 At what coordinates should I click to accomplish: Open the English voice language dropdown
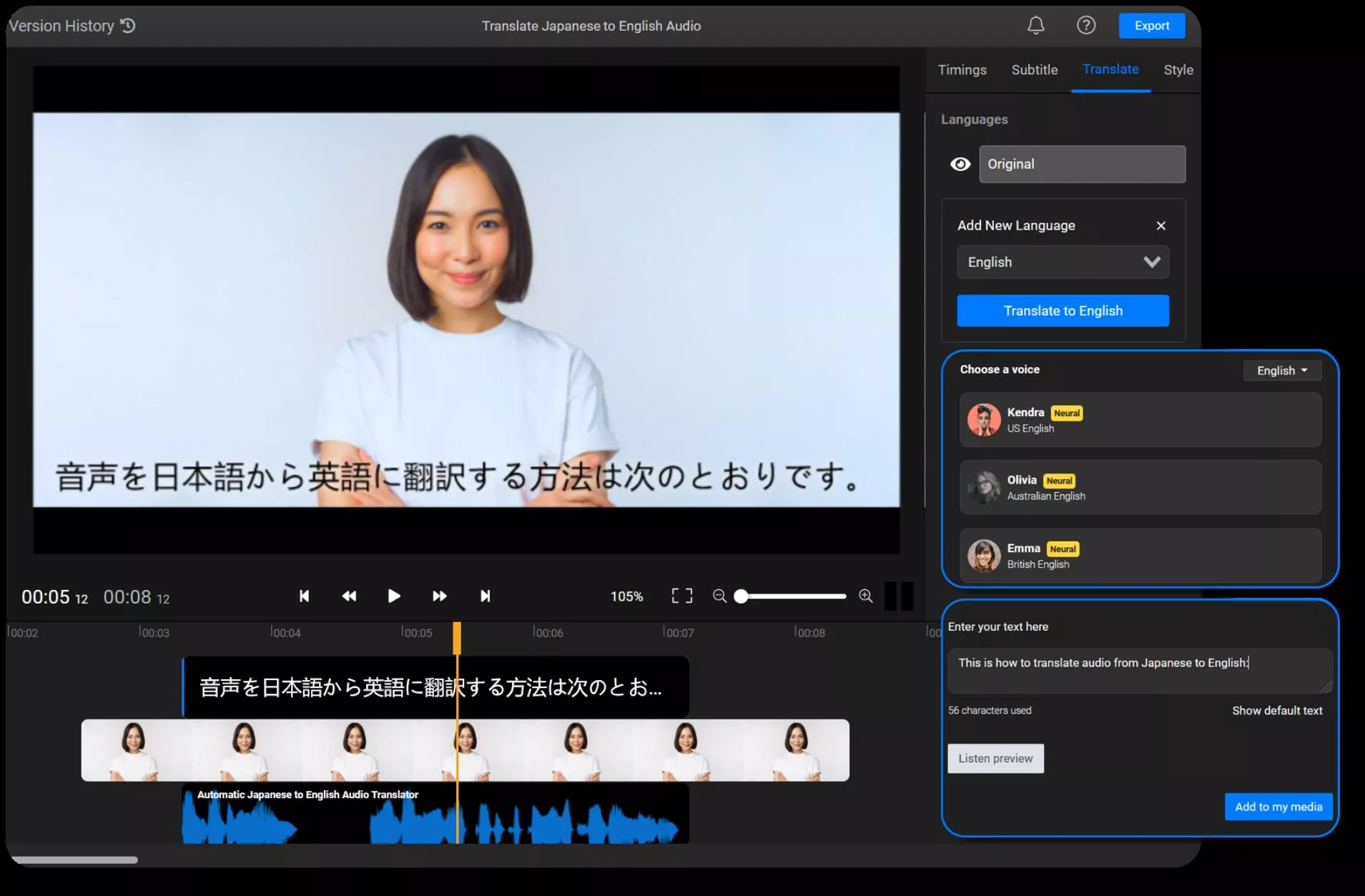tap(1281, 370)
